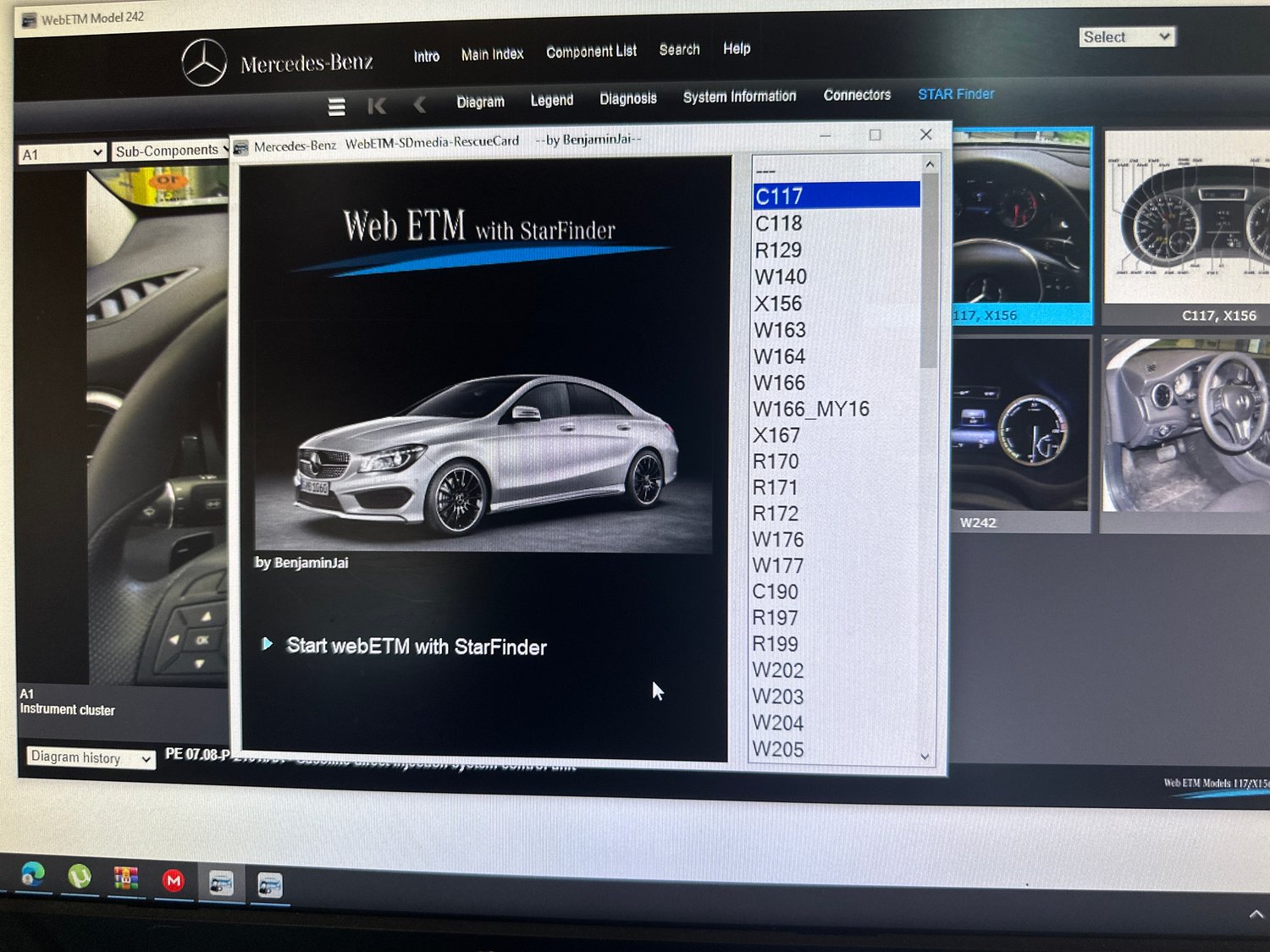Close the WebETM-SDmedia-RescueCard dialog
This screenshot has height=952, width=1270.
click(925, 135)
